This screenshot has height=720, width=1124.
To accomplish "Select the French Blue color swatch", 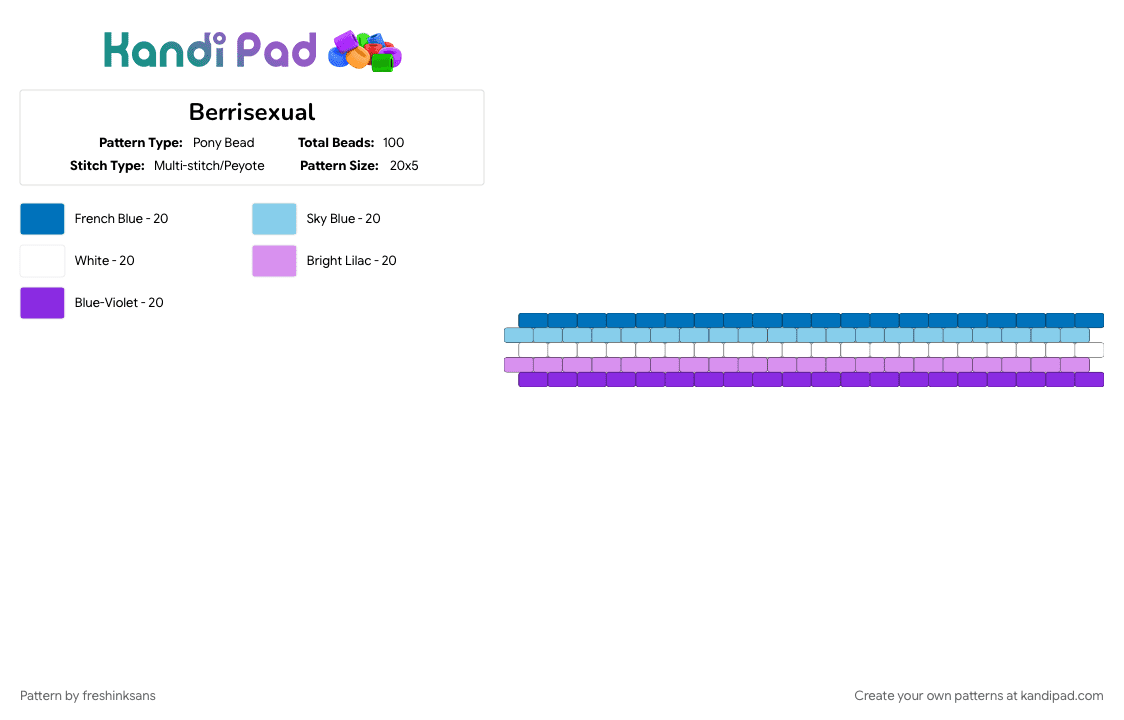I will click(x=42, y=219).
